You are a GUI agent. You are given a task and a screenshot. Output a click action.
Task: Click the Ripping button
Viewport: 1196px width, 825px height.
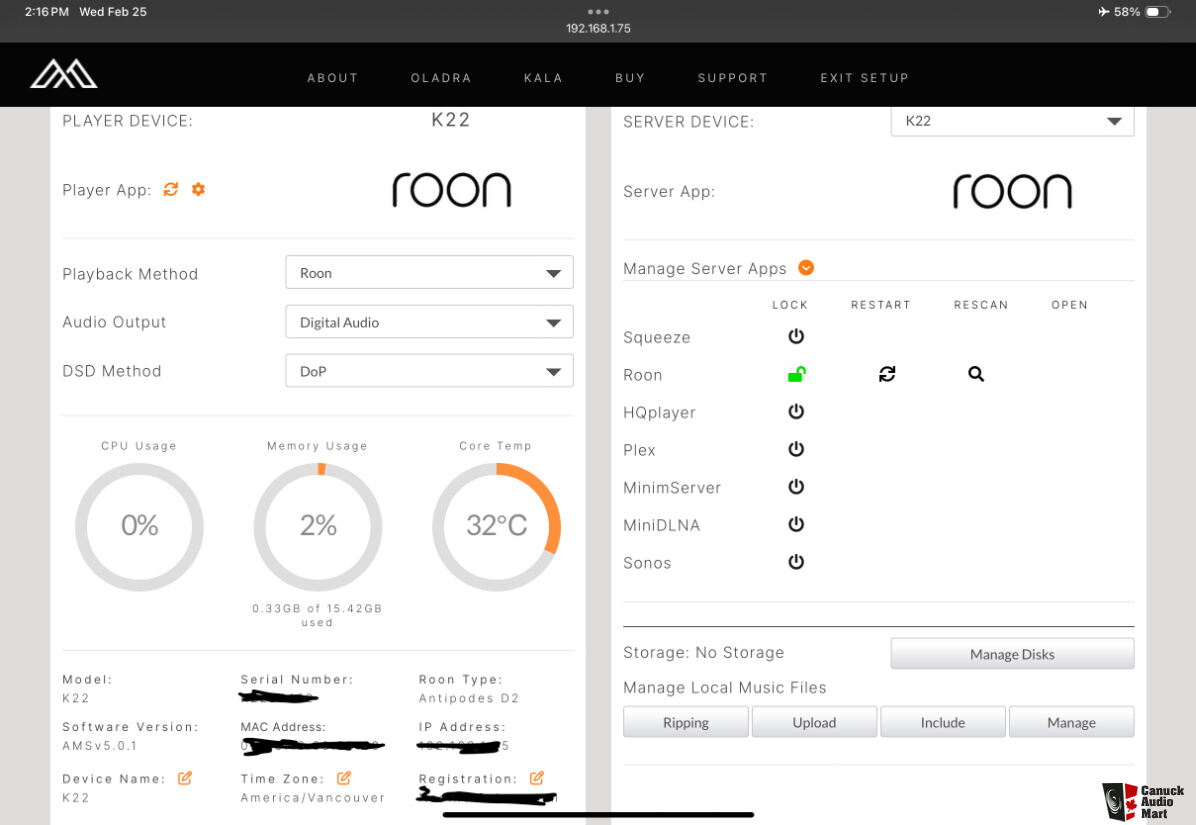point(686,722)
